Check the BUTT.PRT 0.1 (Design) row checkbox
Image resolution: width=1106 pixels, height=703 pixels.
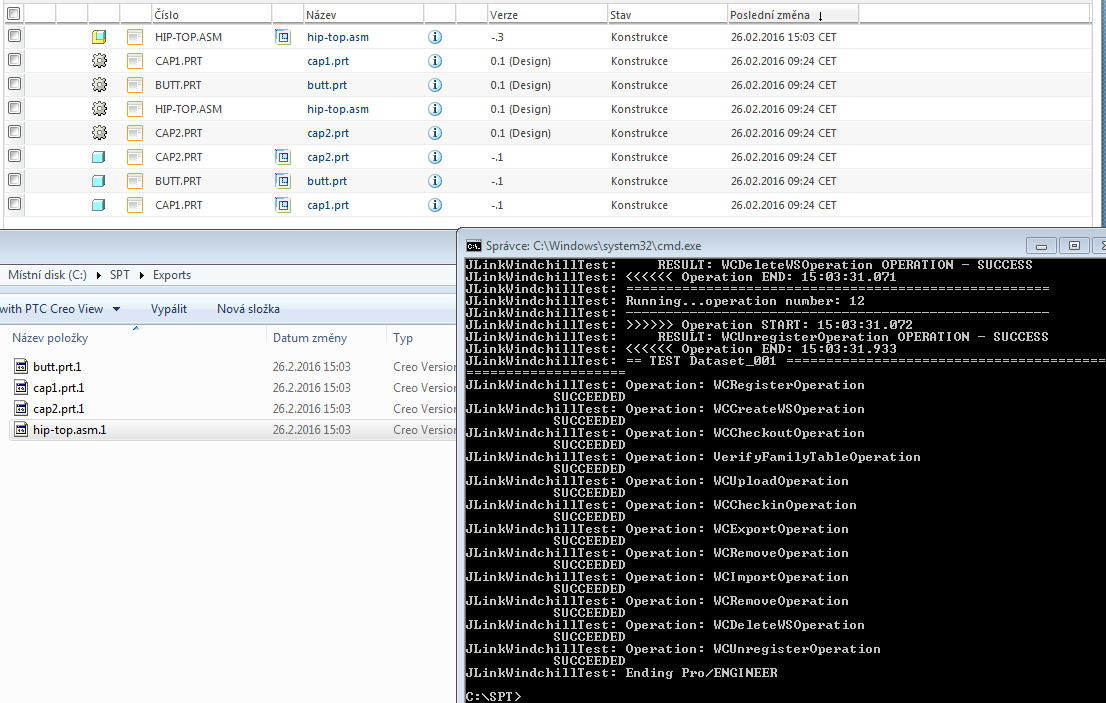coord(14,84)
